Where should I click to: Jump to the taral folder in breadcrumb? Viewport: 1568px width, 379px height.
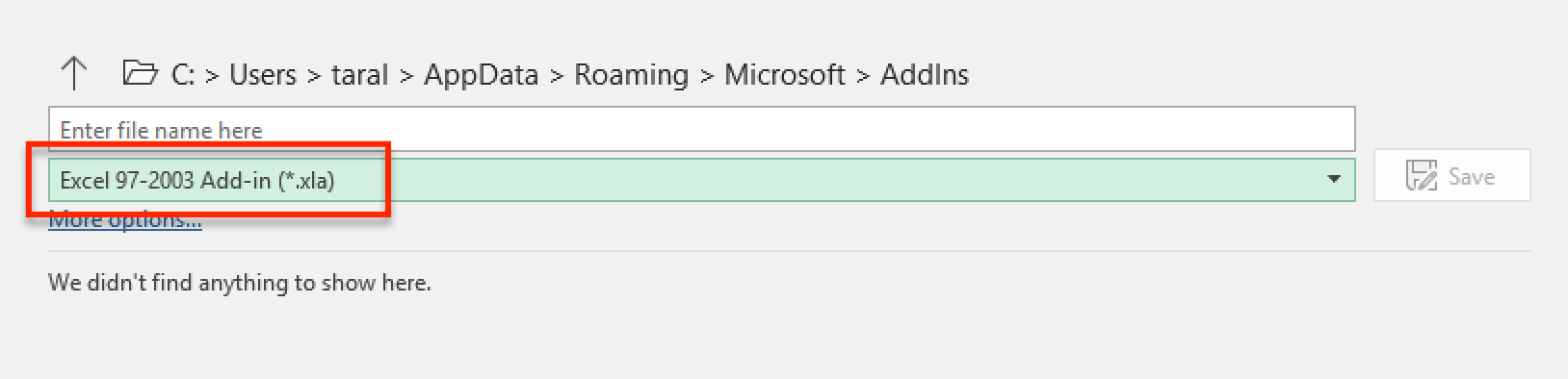pos(359,74)
